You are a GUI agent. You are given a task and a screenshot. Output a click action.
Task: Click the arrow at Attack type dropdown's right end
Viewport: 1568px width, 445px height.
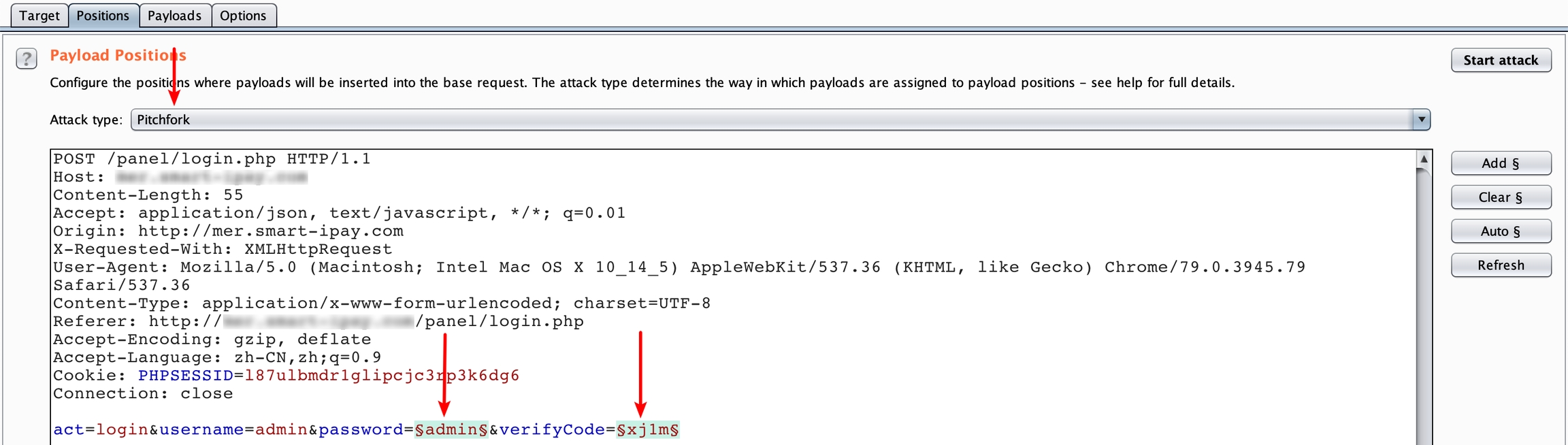(x=1421, y=120)
